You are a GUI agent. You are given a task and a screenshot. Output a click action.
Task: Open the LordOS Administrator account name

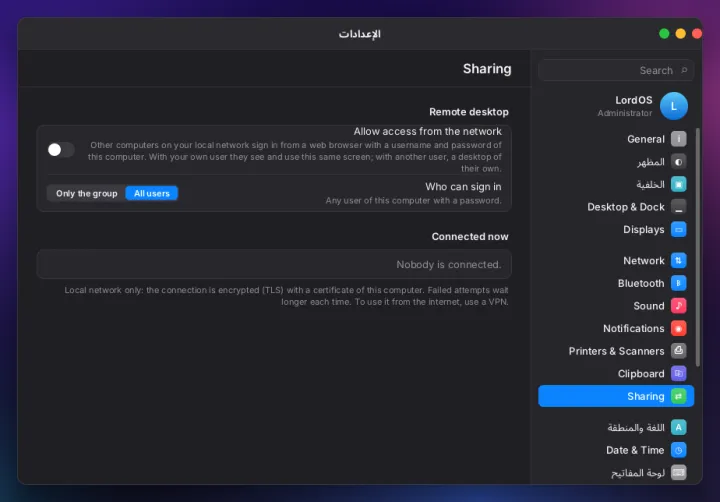(x=634, y=100)
